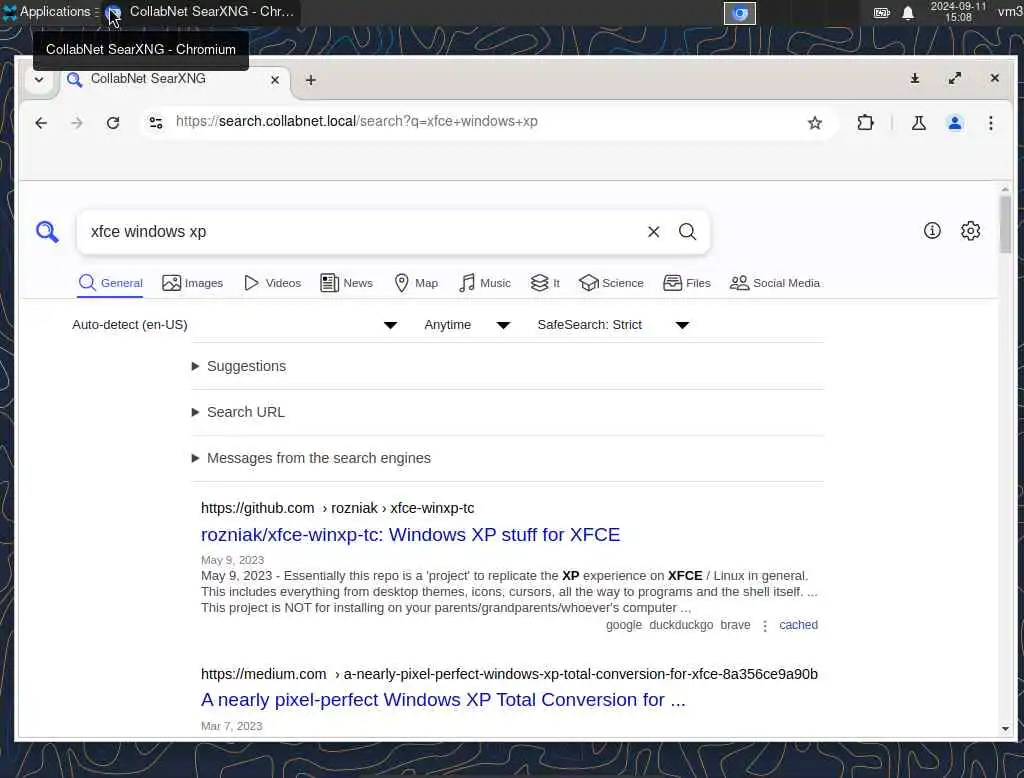This screenshot has height=778, width=1024.
Task: Switch to the Files category
Action: click(686, 284)
